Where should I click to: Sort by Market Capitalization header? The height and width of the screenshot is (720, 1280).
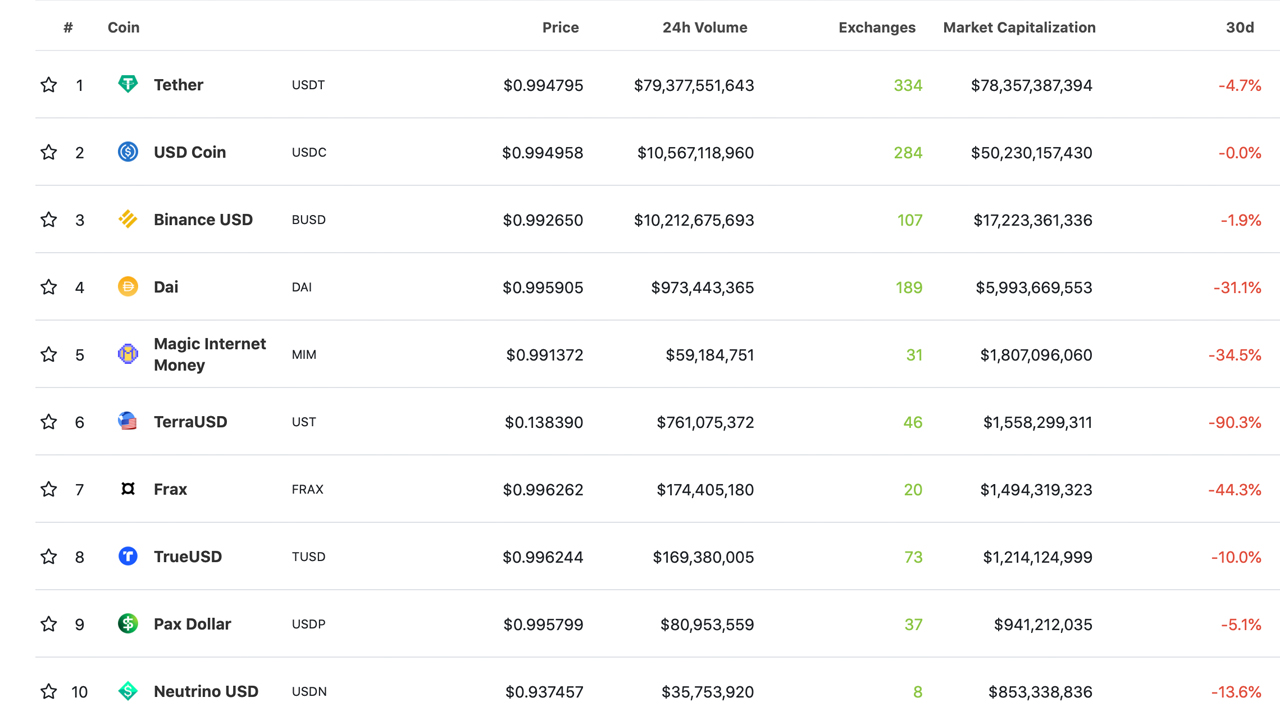click(x=1019, y=28)
